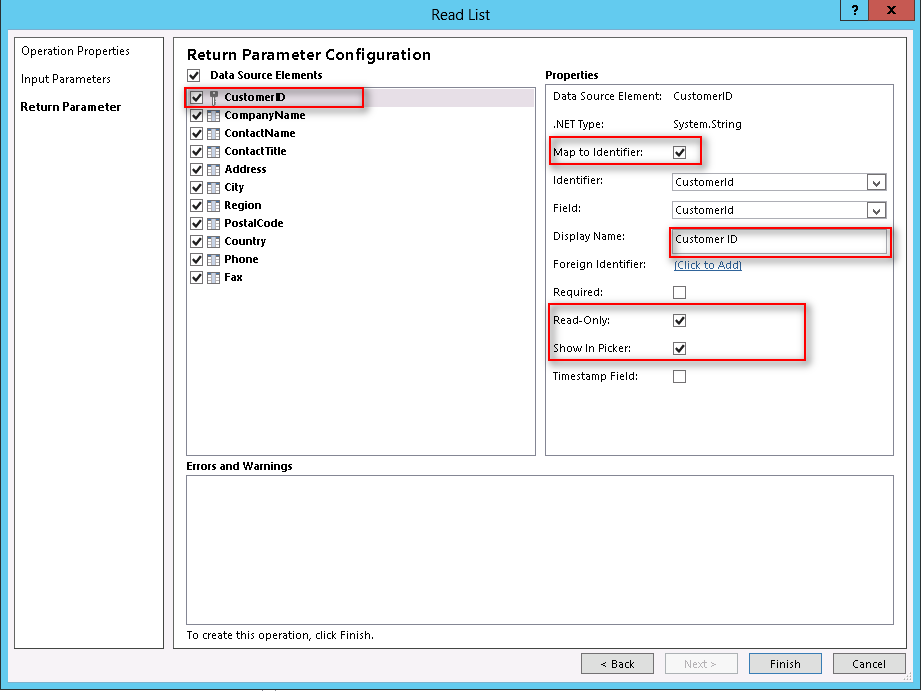Image resolution: width=921 pixels, height=691 pixels.
Task: Click the Foreign Identifier 'Click to Add' link
Action: 708,265
